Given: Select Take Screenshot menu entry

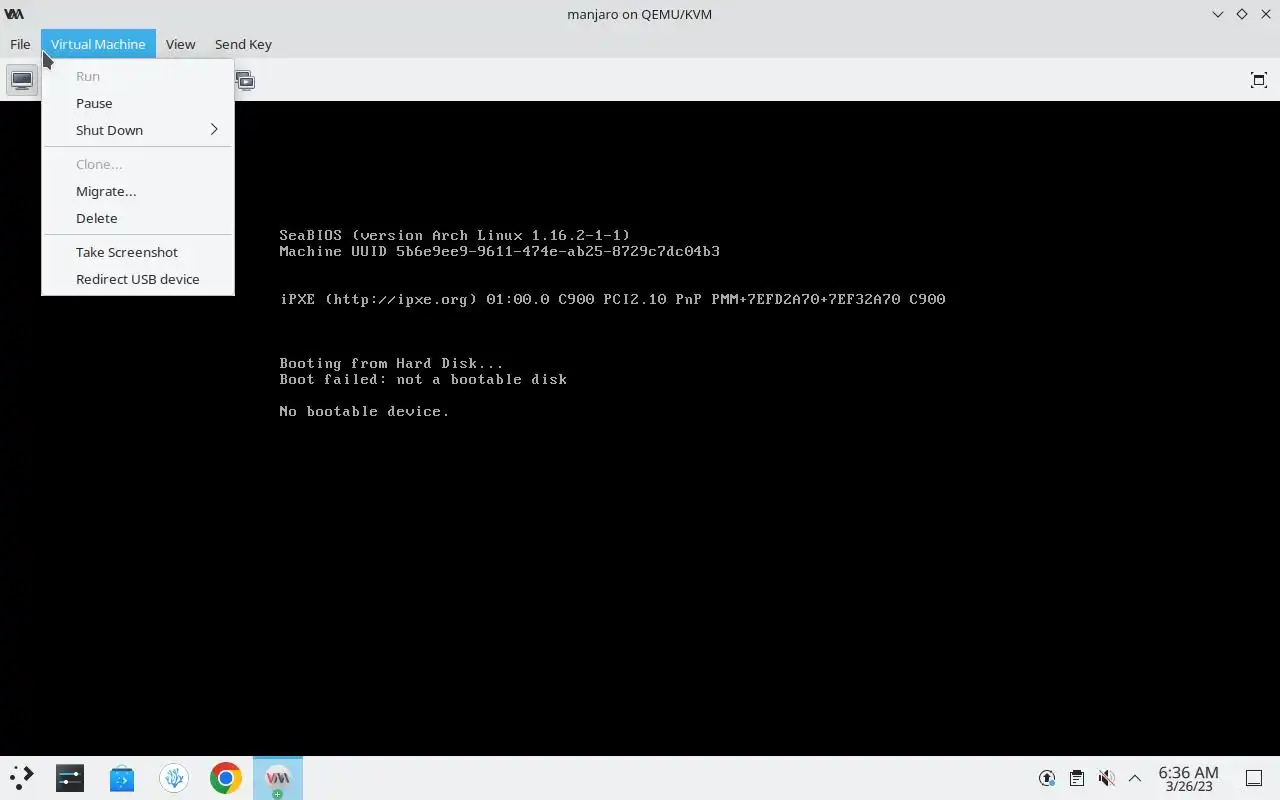Looking at the screenshot, I should coord(138,252).
